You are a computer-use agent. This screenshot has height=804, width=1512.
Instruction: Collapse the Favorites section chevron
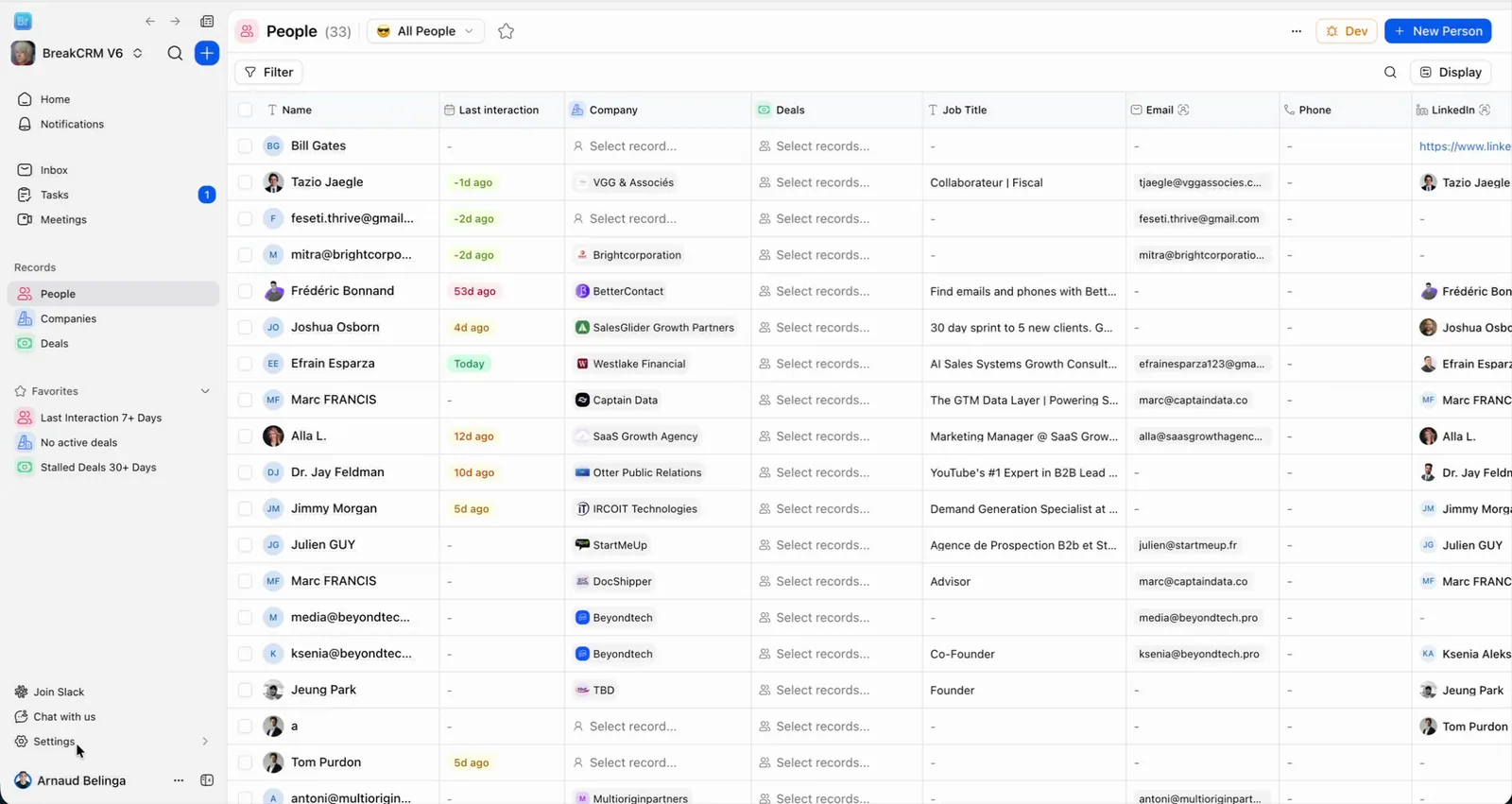click(x=205, y=391)
